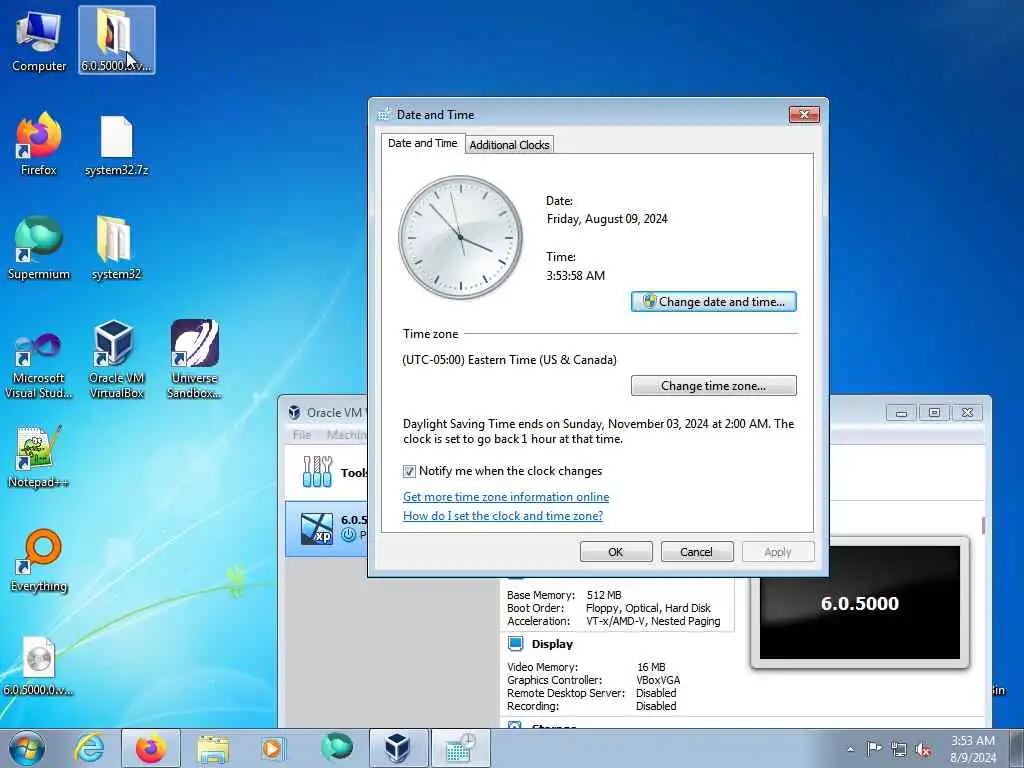
Task: Select the system32 folder icon
Action: (x=116, y=248)
